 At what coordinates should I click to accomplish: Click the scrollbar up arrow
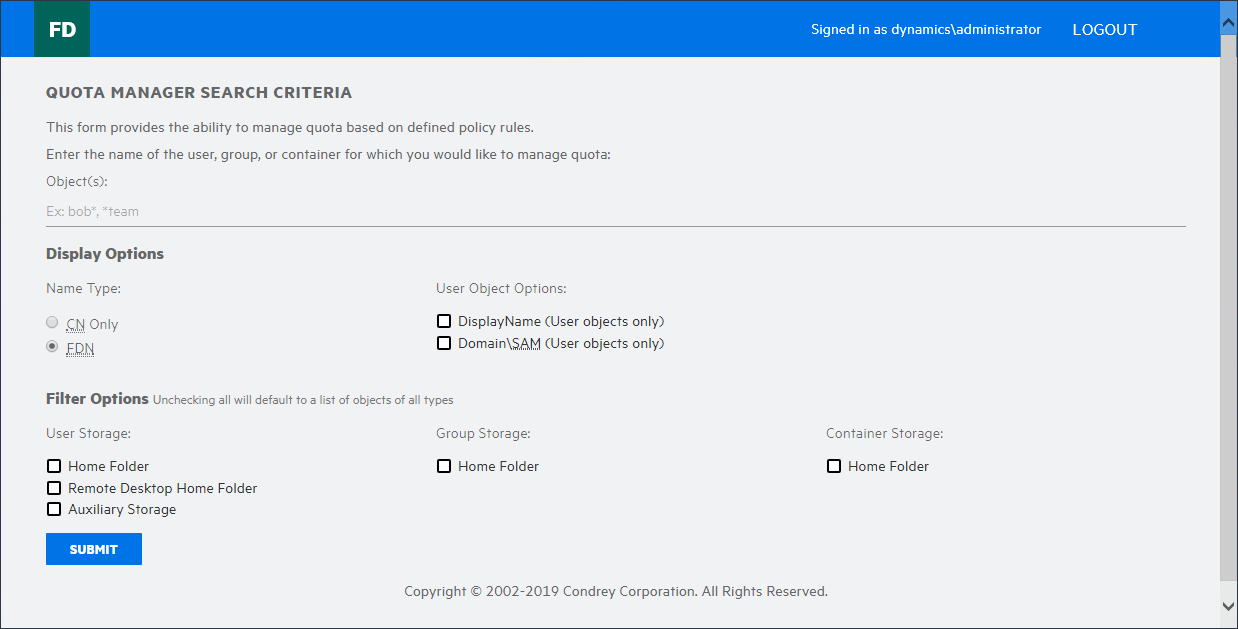coord(1228,20)
